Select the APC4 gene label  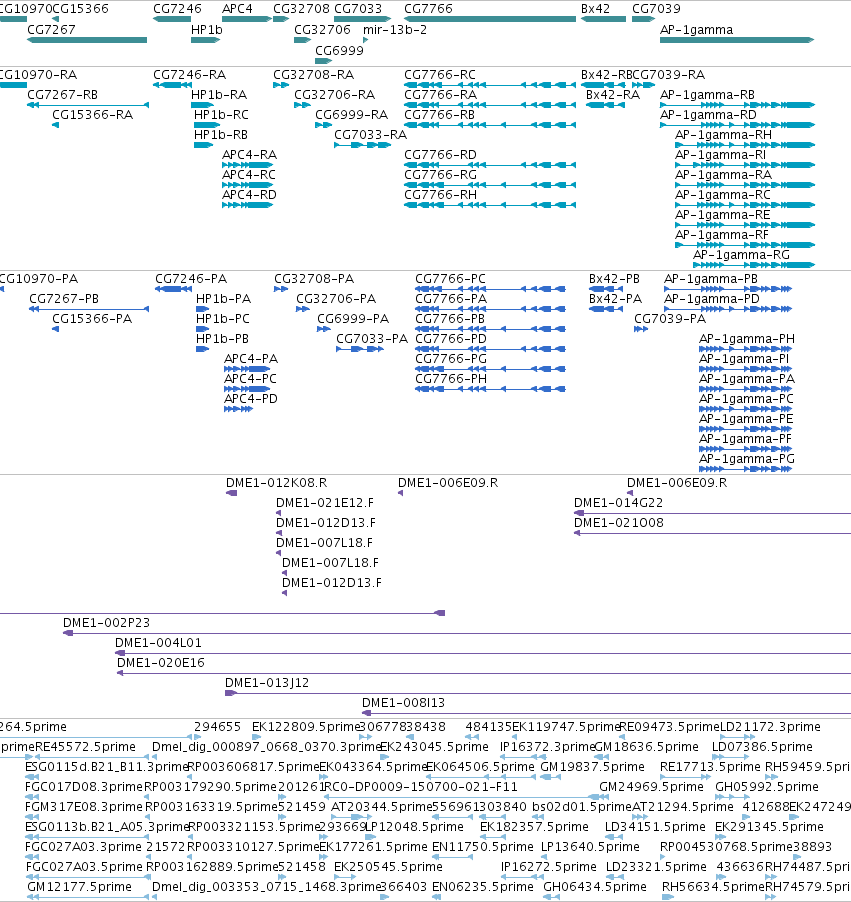pos(237,9)
